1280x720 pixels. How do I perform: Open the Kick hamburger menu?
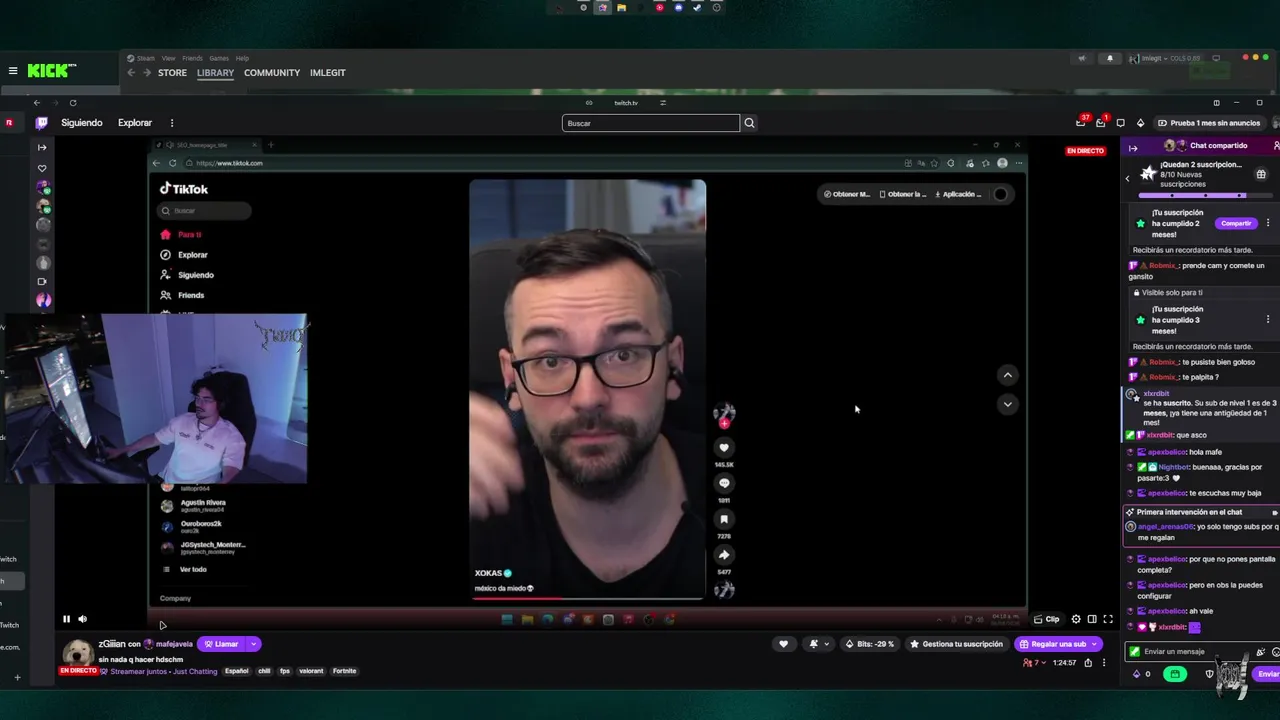point(13,71)
